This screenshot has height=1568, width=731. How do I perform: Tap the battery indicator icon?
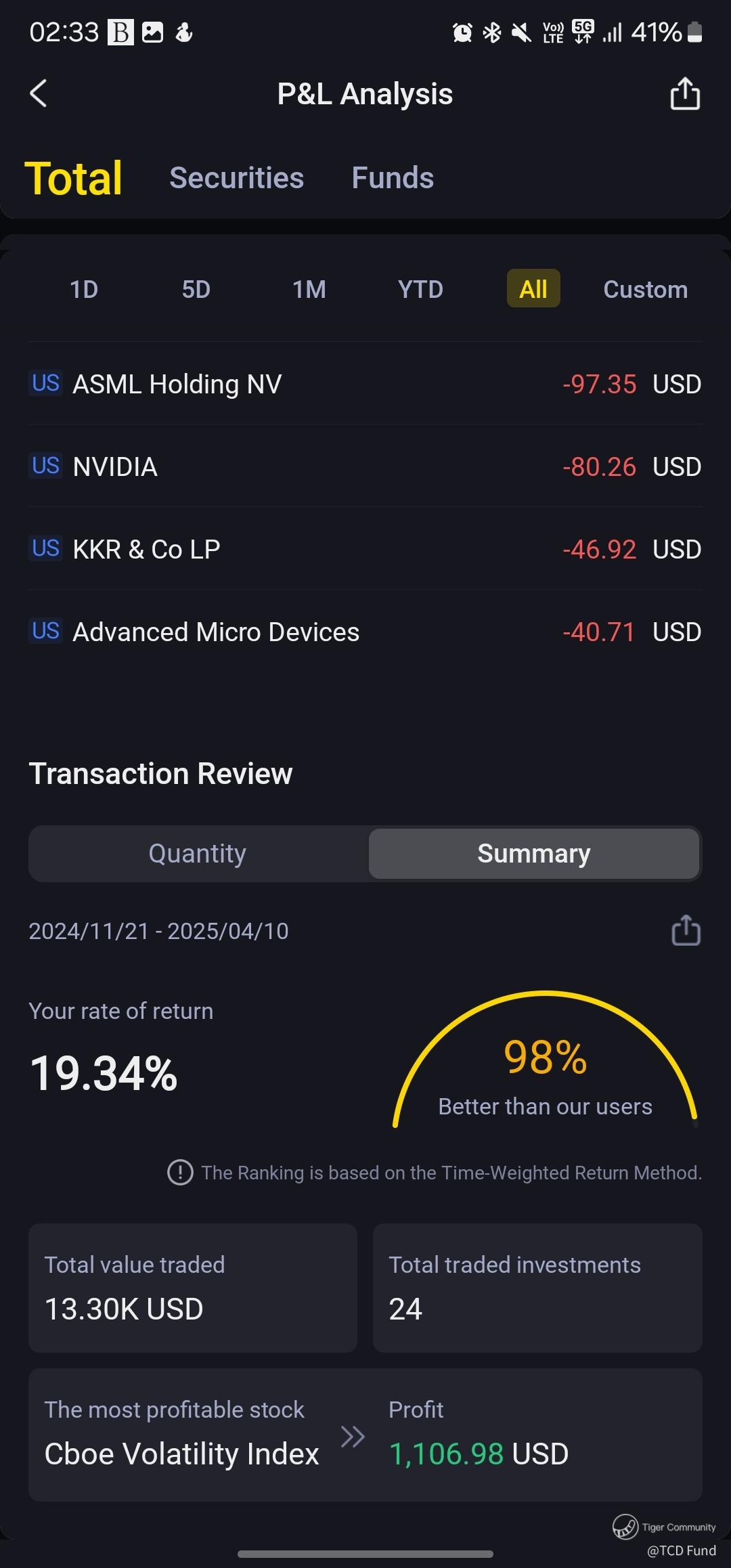point(694,32)
